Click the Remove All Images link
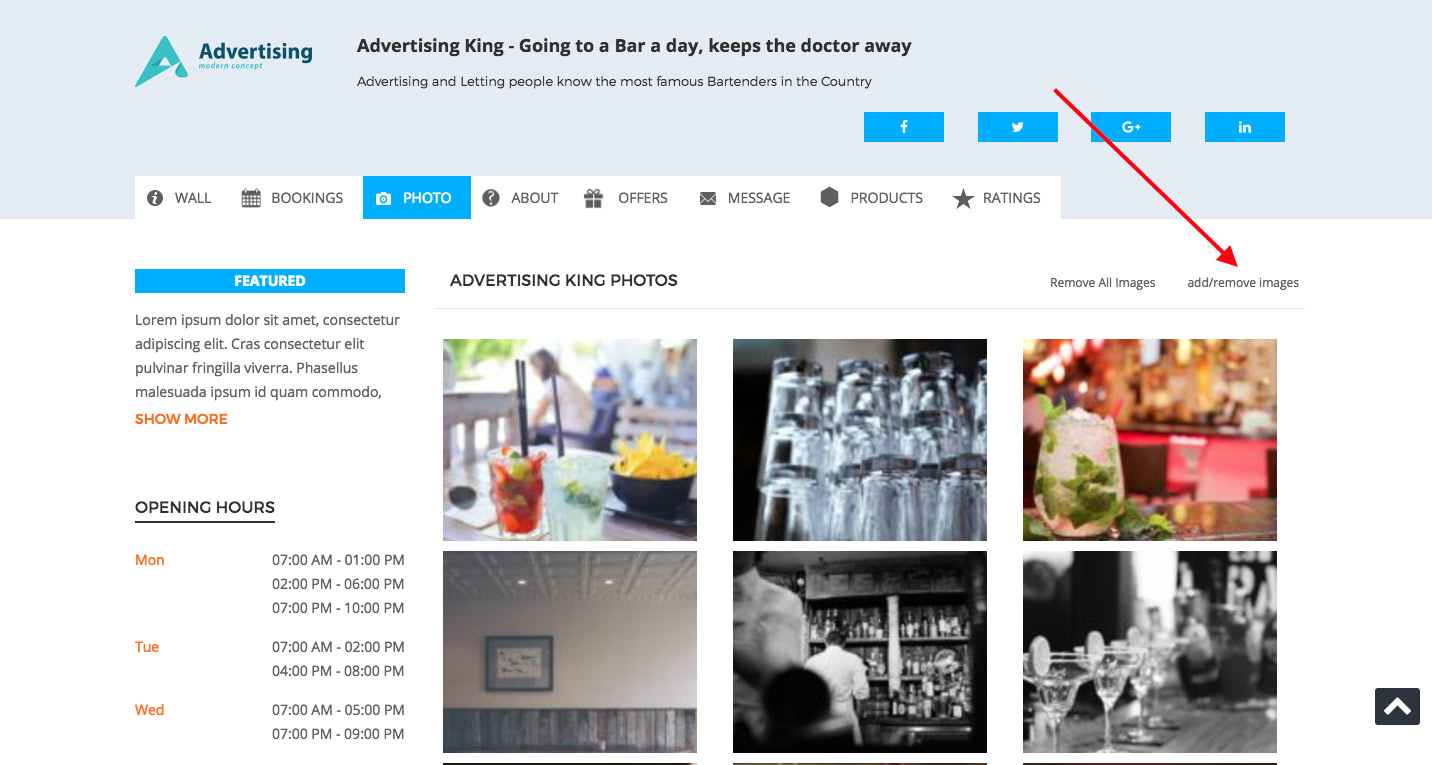This screenshot has width=1432, height=765. coord(1101,282)
